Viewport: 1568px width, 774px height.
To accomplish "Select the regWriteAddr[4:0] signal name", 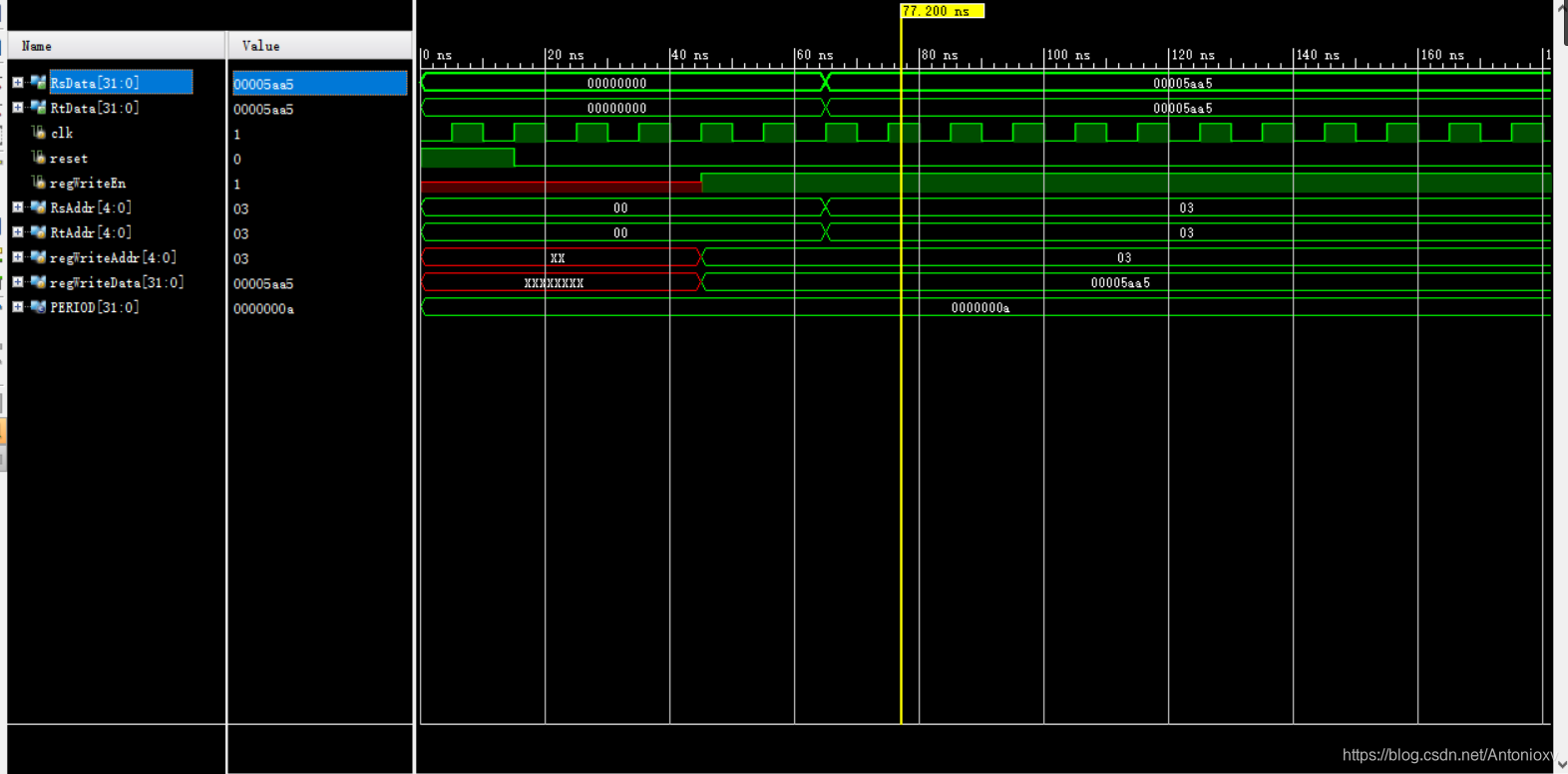I will (113, 257).
